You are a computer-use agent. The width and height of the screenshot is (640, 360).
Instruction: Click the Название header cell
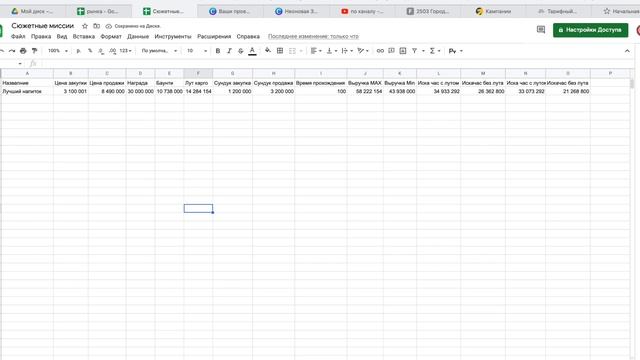(x=27, y=83)
